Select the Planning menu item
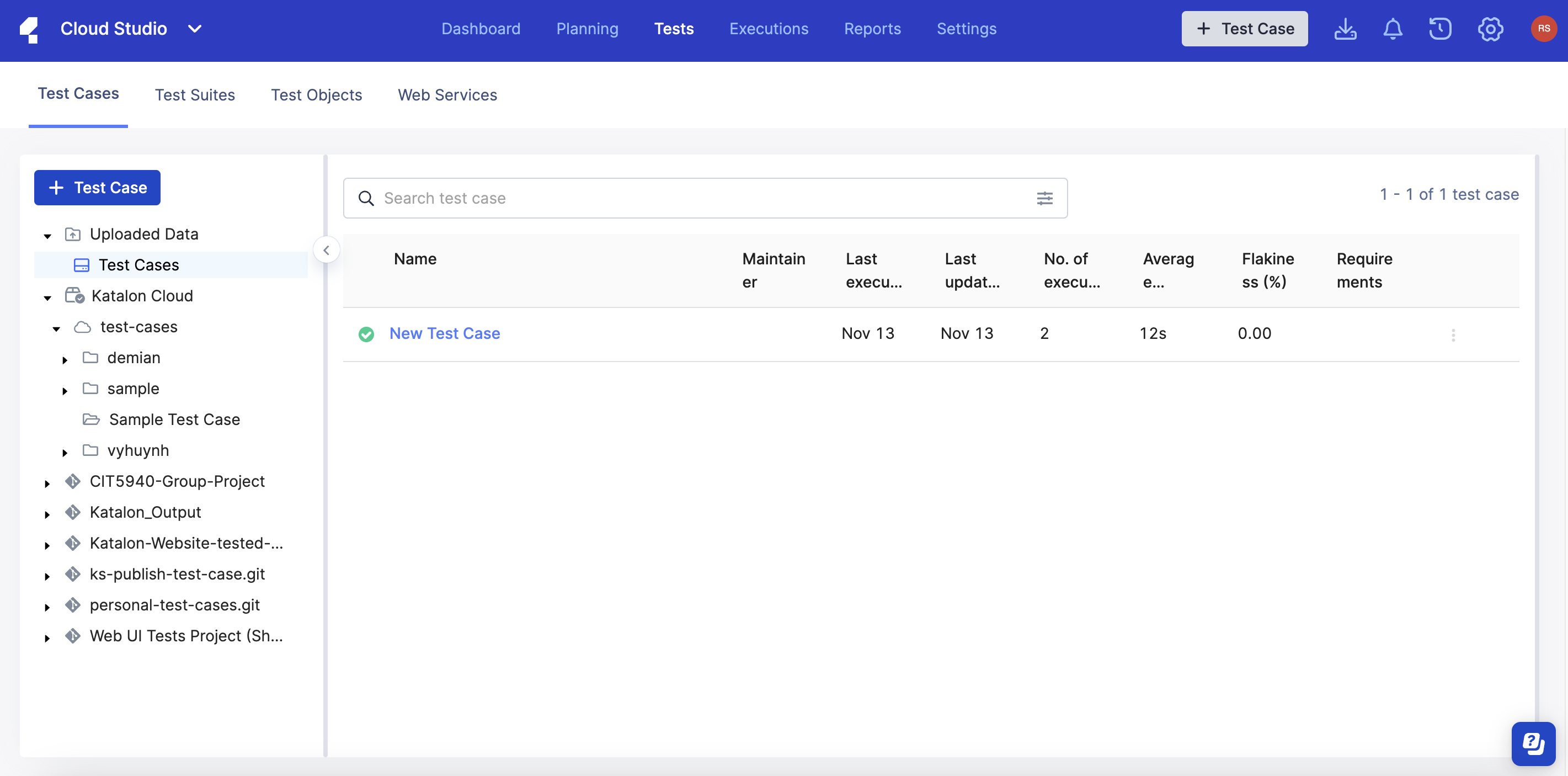 (588, 28)
